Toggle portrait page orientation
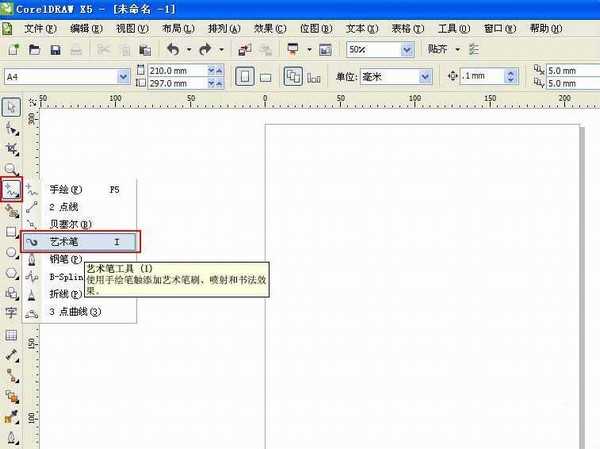 click(245, 77)
